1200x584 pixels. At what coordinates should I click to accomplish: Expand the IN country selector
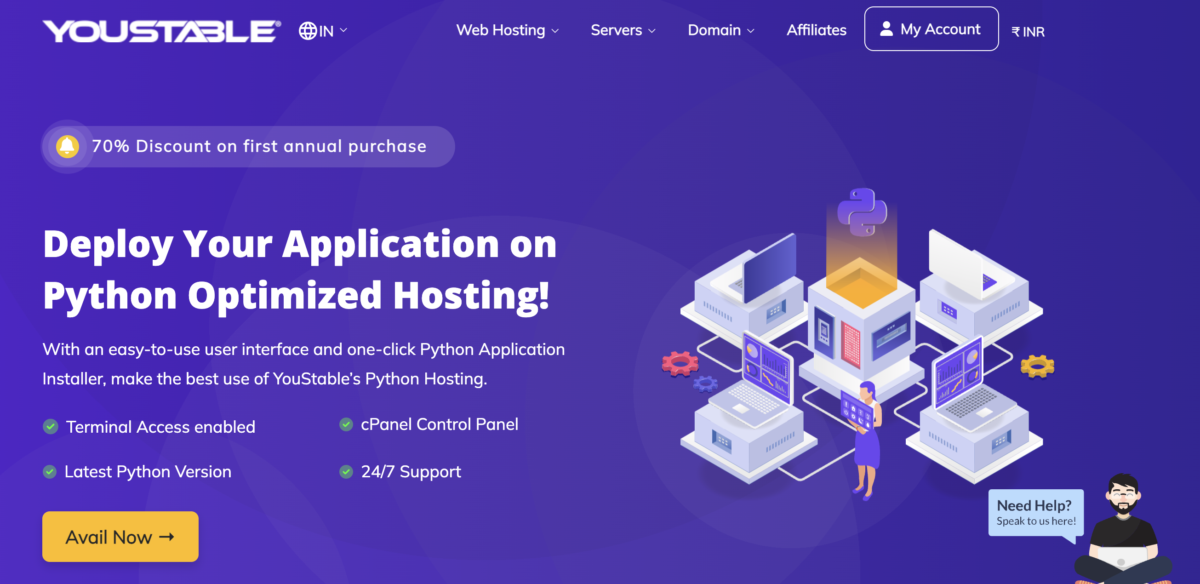tap(327, 30)
